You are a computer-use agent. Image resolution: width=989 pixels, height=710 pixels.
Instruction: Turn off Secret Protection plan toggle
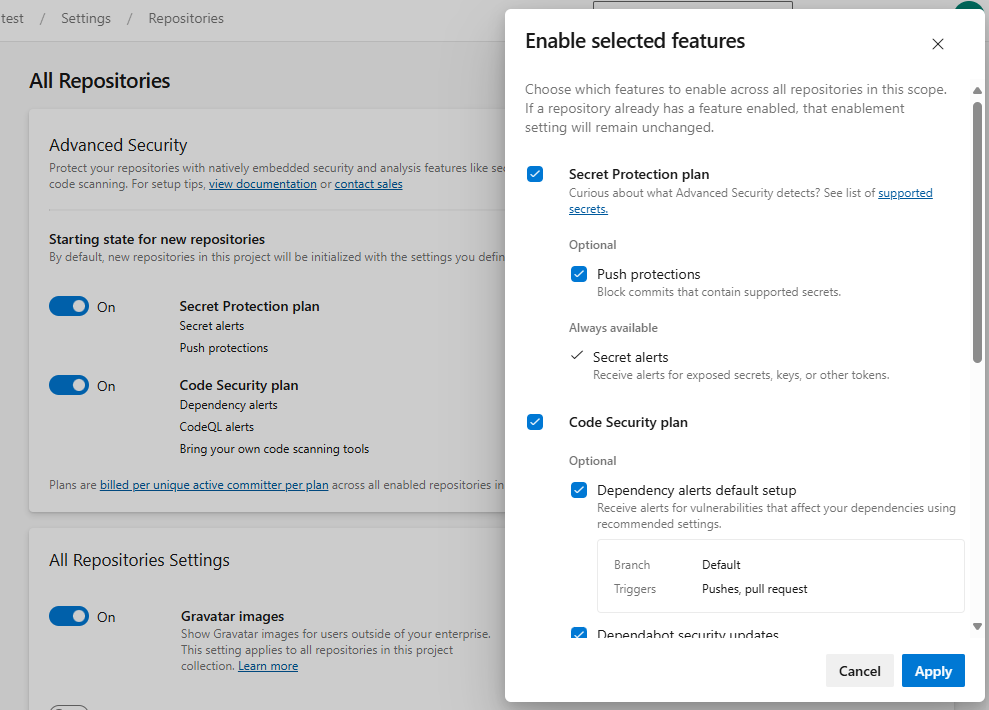[x=69, y=307]
